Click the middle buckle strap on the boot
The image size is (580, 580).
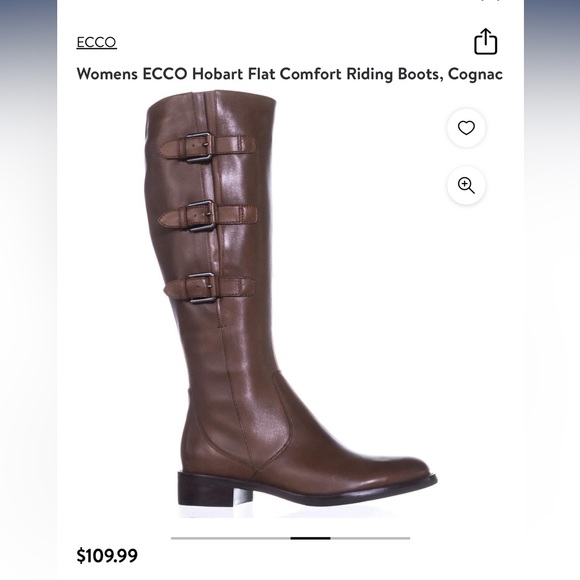point(207,216)
